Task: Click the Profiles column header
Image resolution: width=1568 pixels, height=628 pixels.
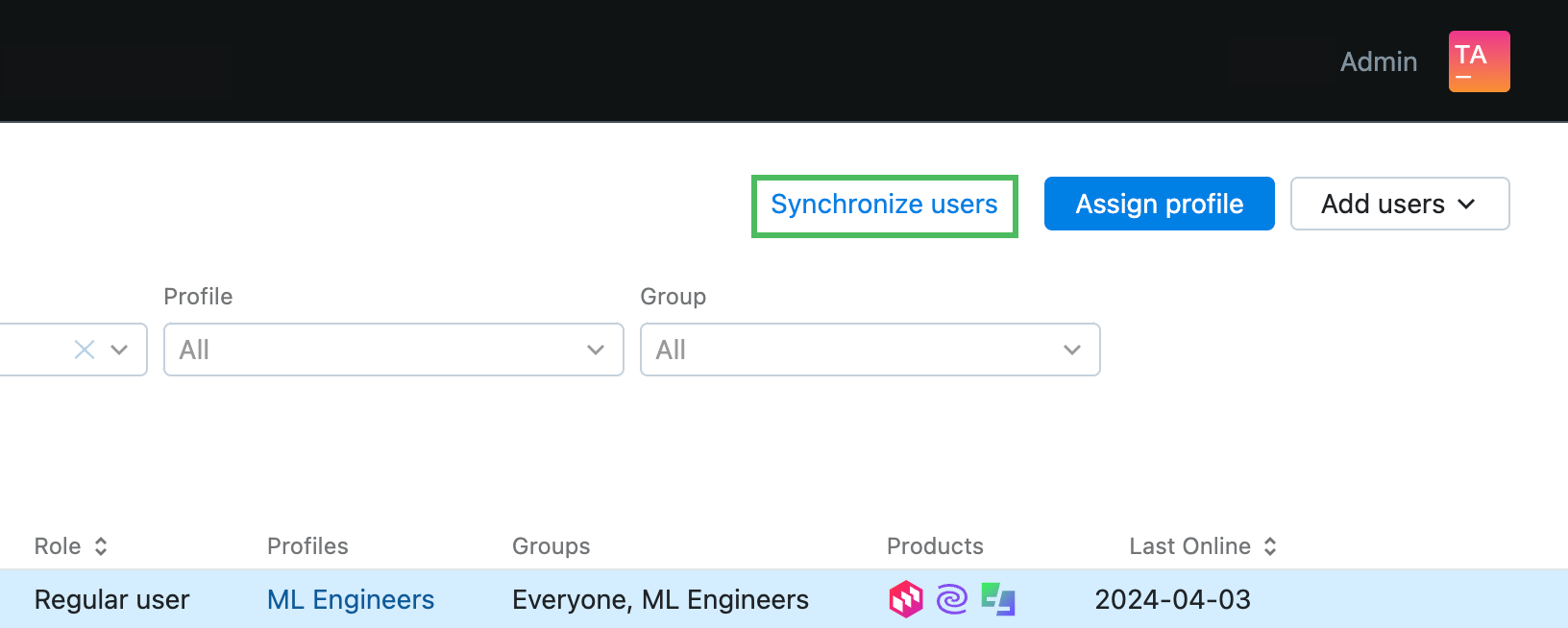Action: (x=307, y=546)
